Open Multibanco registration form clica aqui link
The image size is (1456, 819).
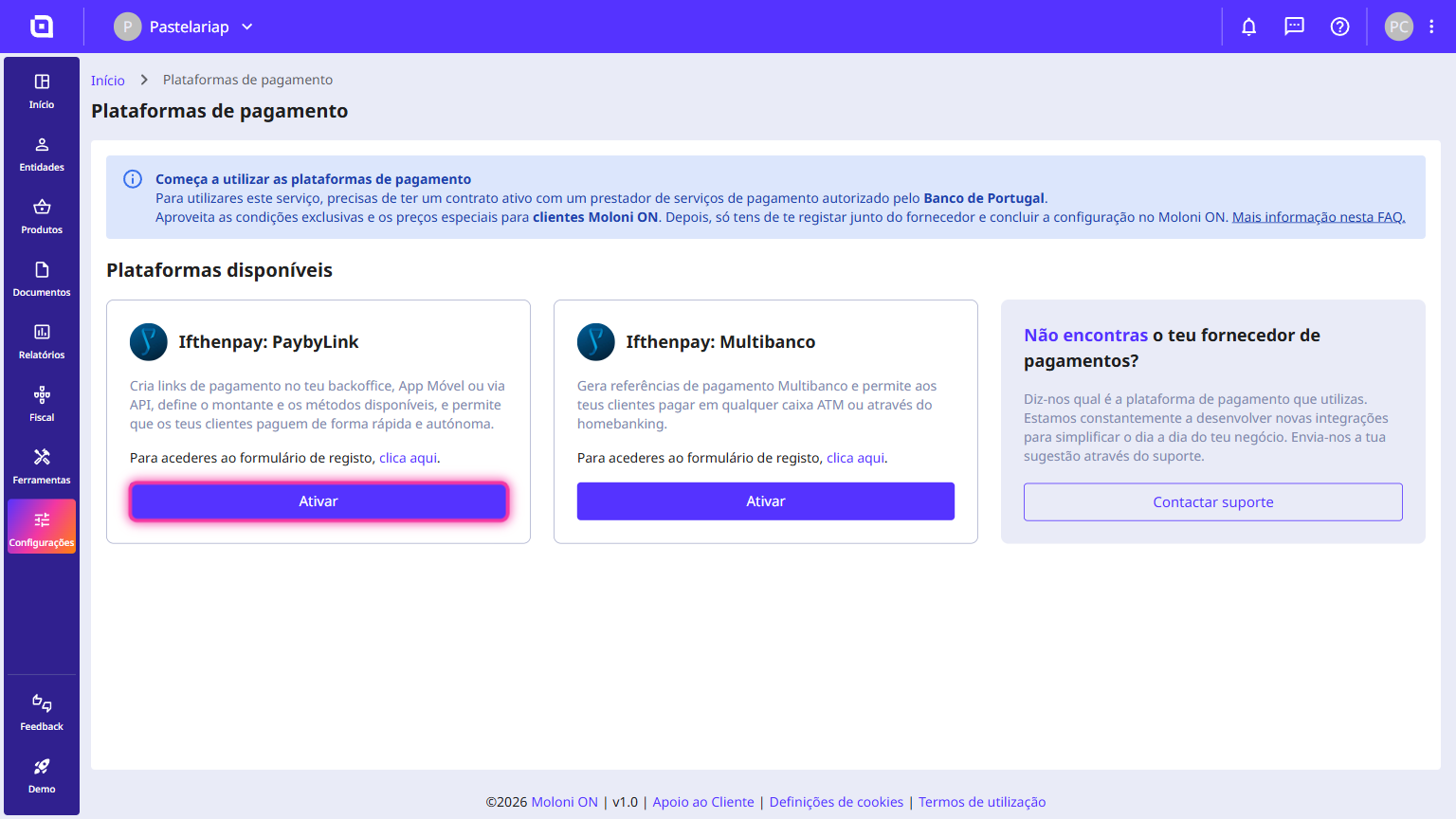tap(856, 458)
